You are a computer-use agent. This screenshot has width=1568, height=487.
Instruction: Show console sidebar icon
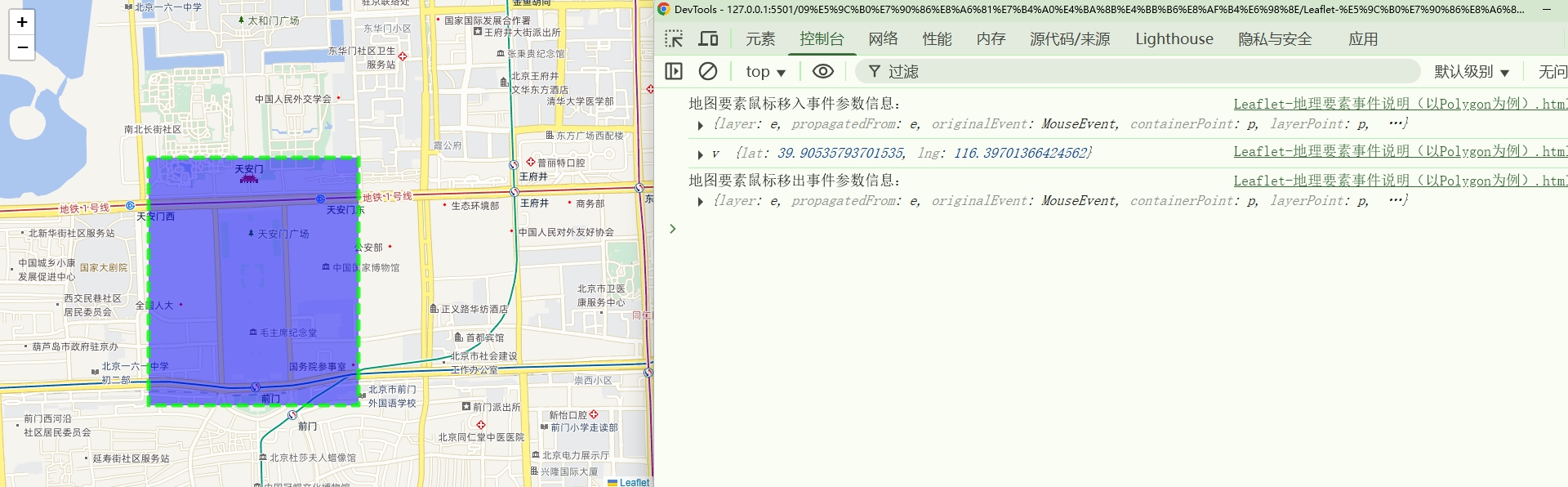click(674, 71)
